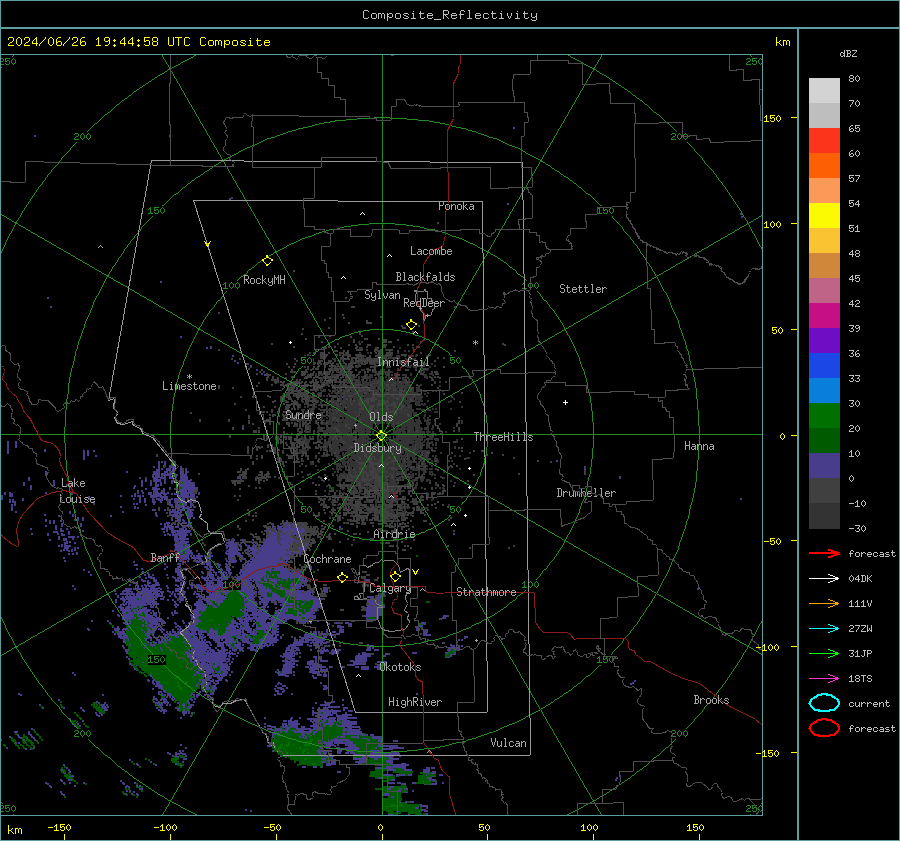Image resolution: width=900 pixels, height=841 pixels.
Task: Click the red forecast arrow legend icon
Action: point(824,553)
